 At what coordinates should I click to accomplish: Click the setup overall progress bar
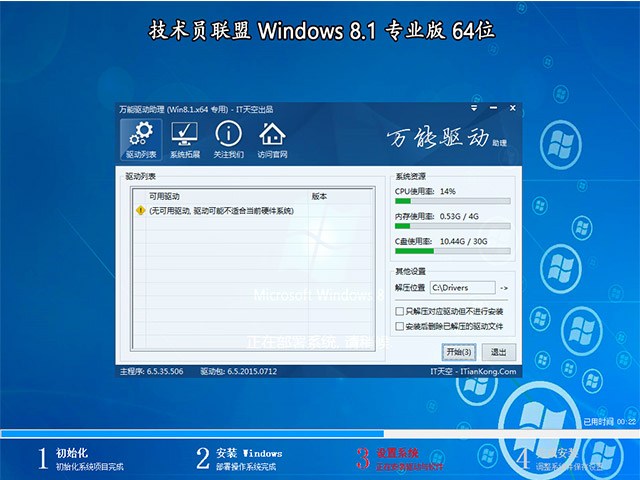[x=320, y=434]
